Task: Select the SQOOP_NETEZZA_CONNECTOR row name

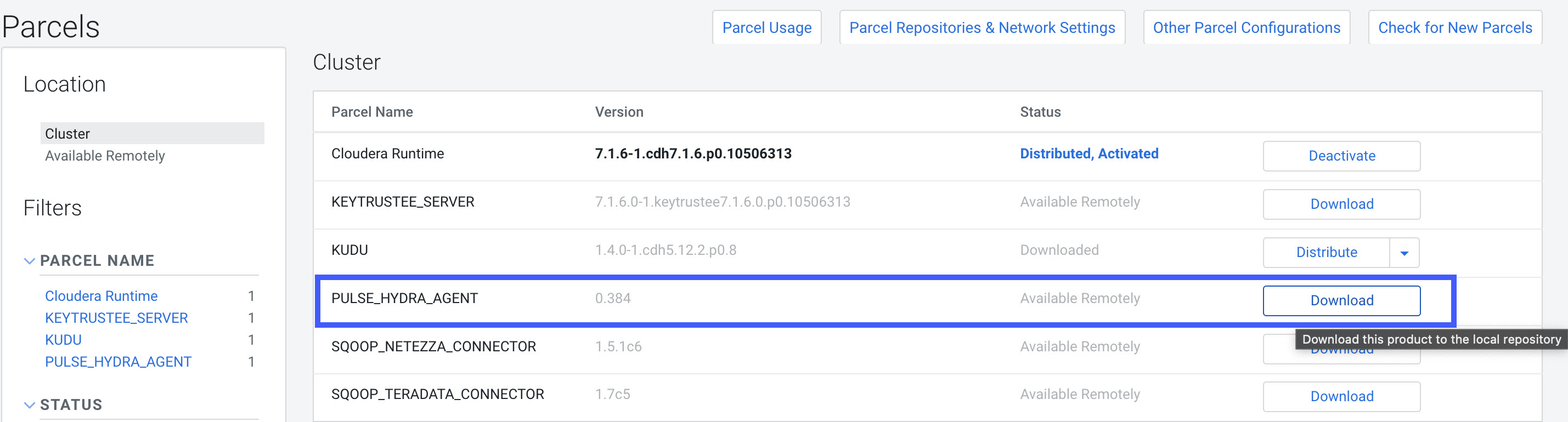Action: tap(433, 346)
